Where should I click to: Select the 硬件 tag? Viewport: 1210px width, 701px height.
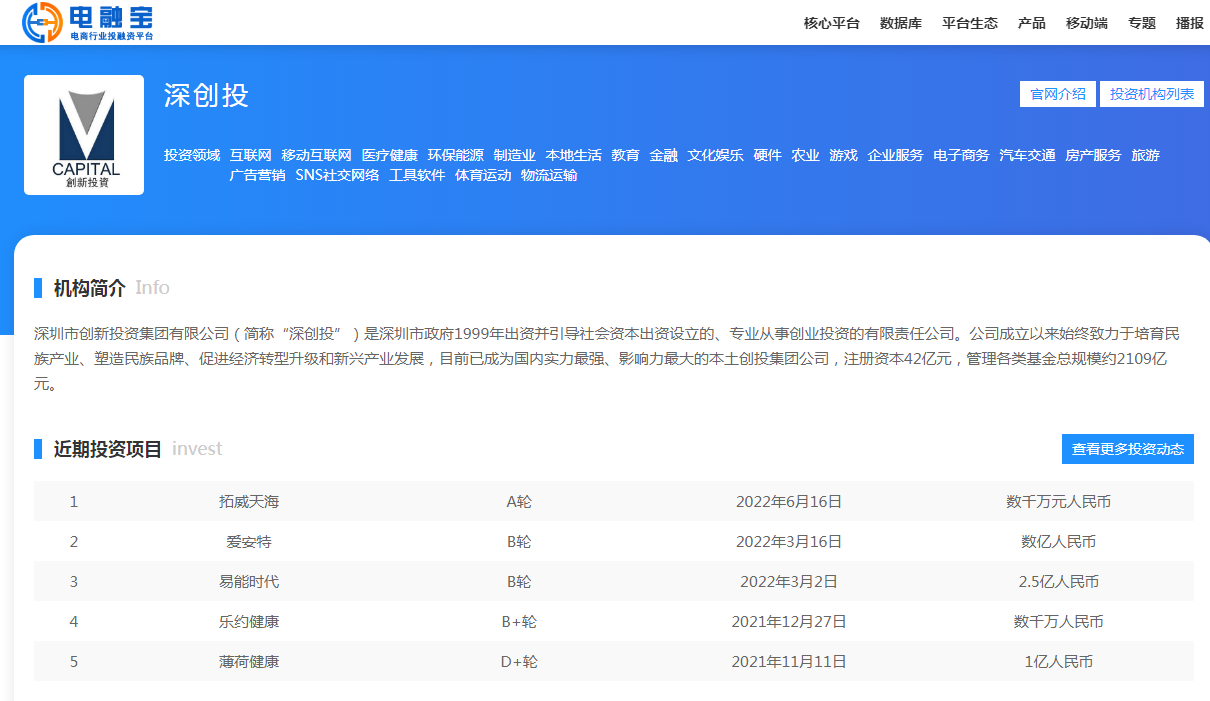click(x=768, y=155)
